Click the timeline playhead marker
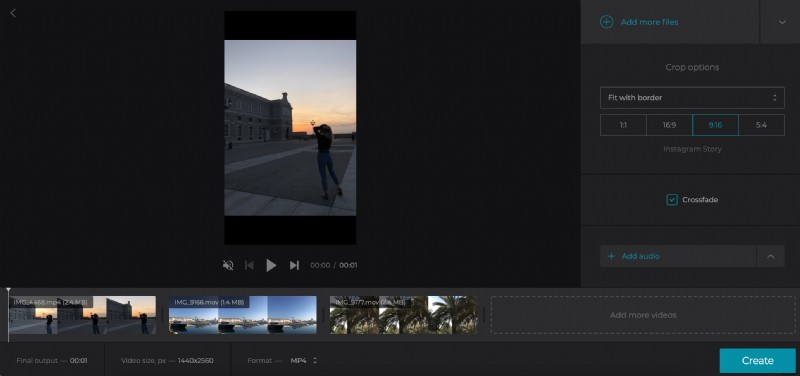 pos(8,290)
